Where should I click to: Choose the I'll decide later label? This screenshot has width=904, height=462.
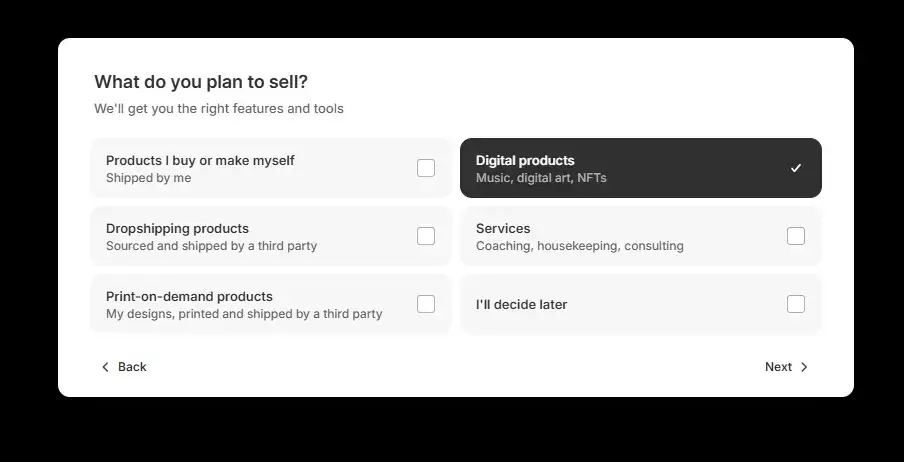(521, 304)
